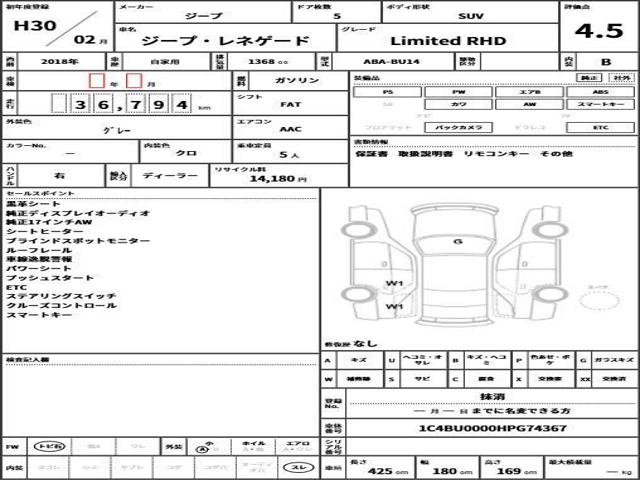Click the G mark on the windshield diagram
This screenshot has height=480, width=640.
(458, 242)
